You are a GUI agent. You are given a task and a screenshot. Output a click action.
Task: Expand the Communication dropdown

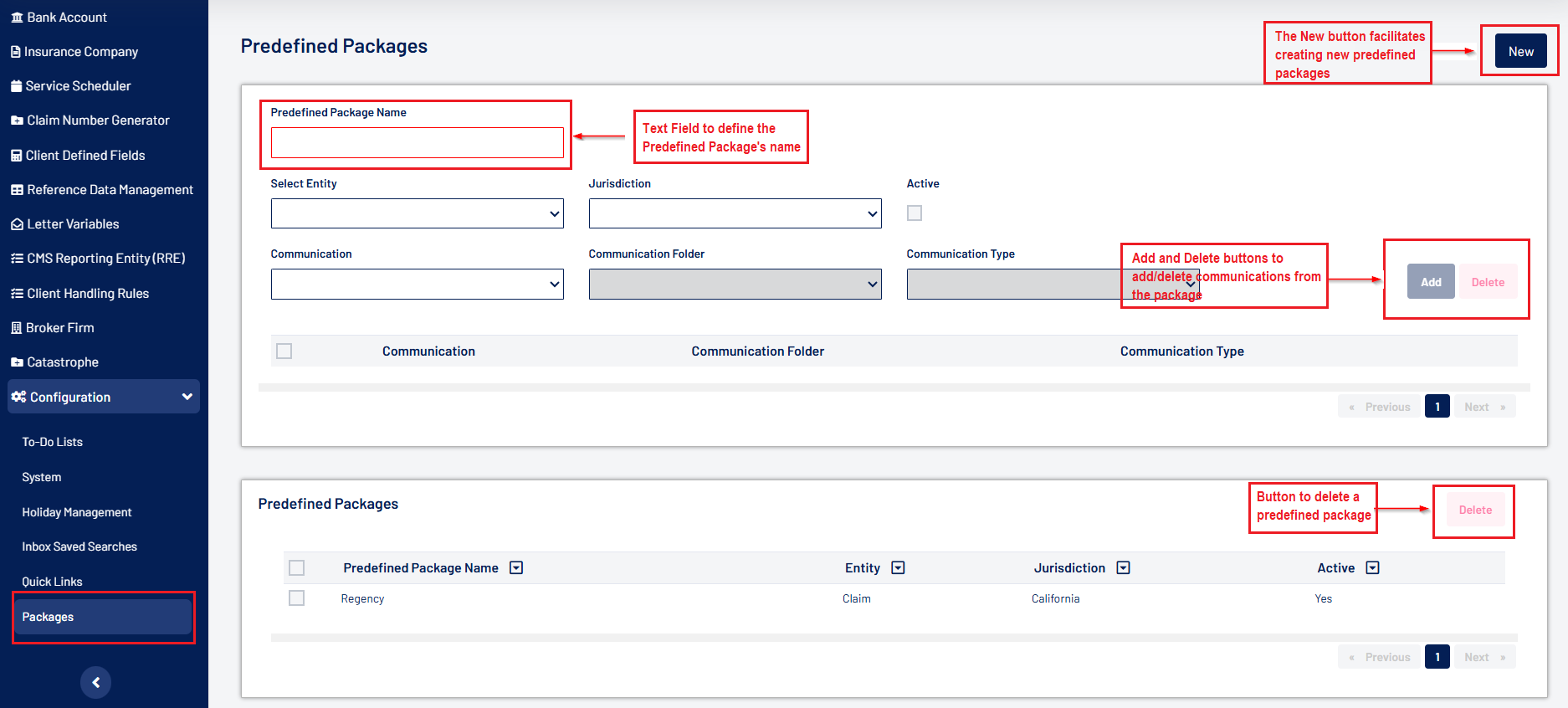click(x=417, y=284)
